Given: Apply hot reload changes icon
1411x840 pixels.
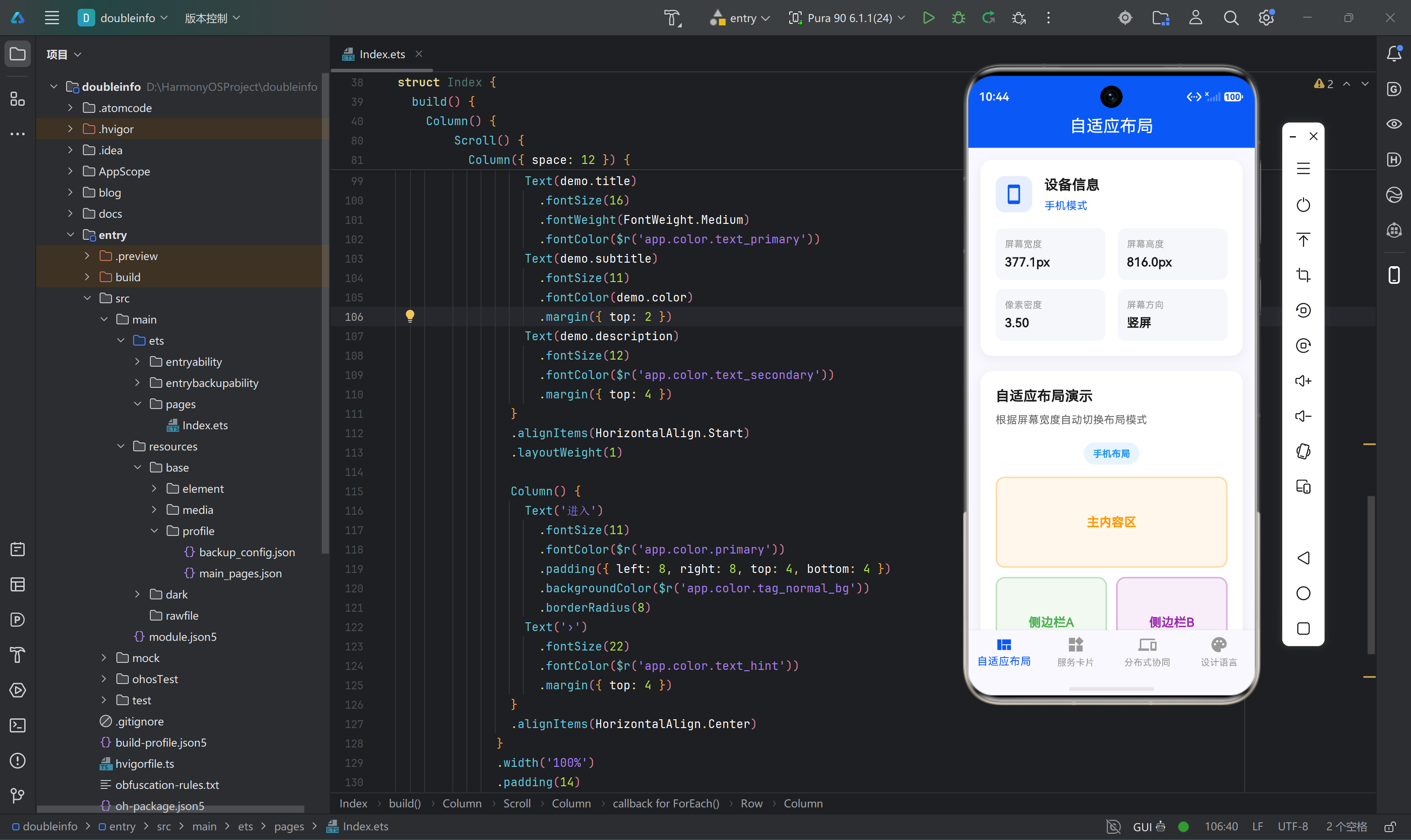Looking at the screenshot, I should coord(989,18).
